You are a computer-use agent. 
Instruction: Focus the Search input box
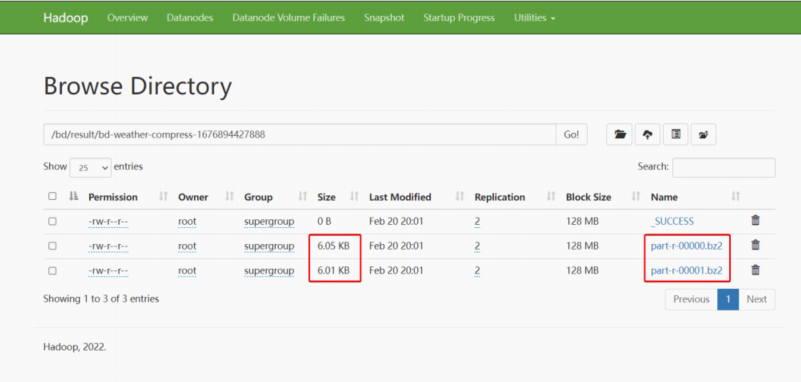pyautogui.click(x=723, y=167)
